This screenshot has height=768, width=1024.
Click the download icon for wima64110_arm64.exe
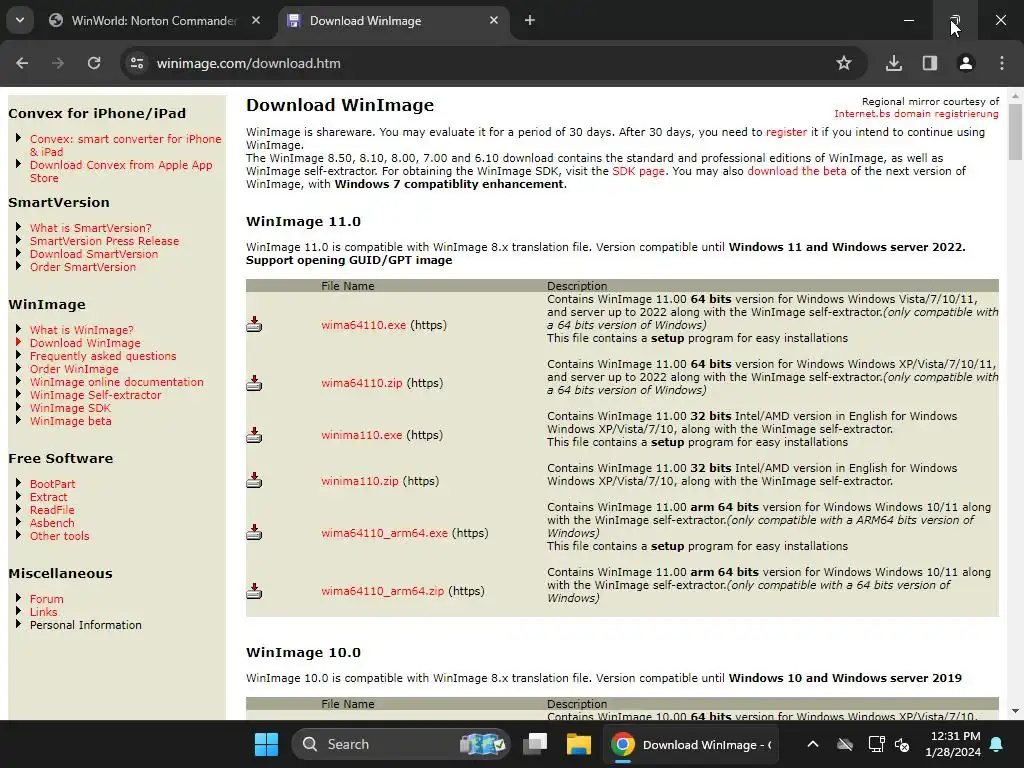tap(254, 532)
